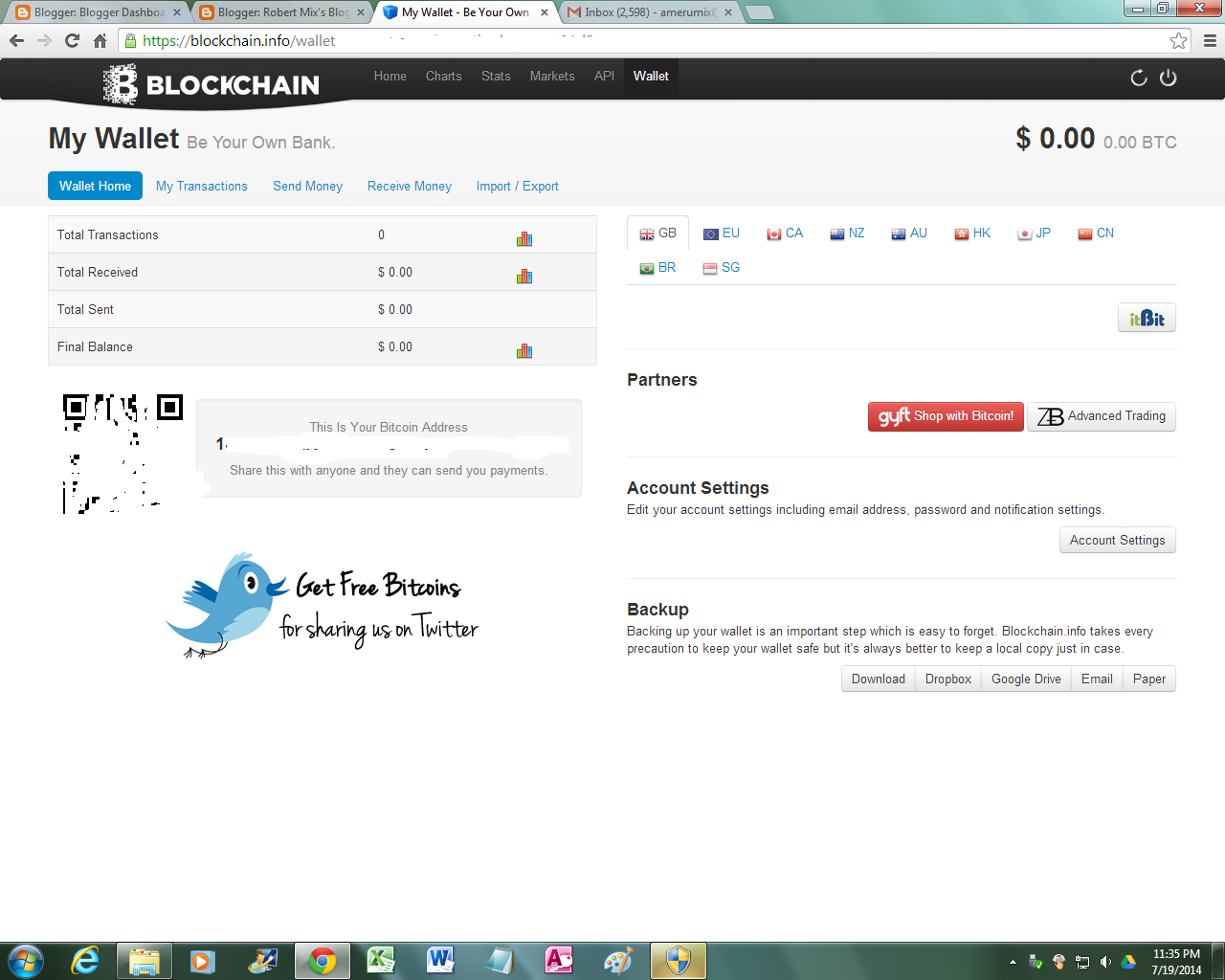Select the JP currency tab
Screen dimensions: 1225x980
[1034, 234]
